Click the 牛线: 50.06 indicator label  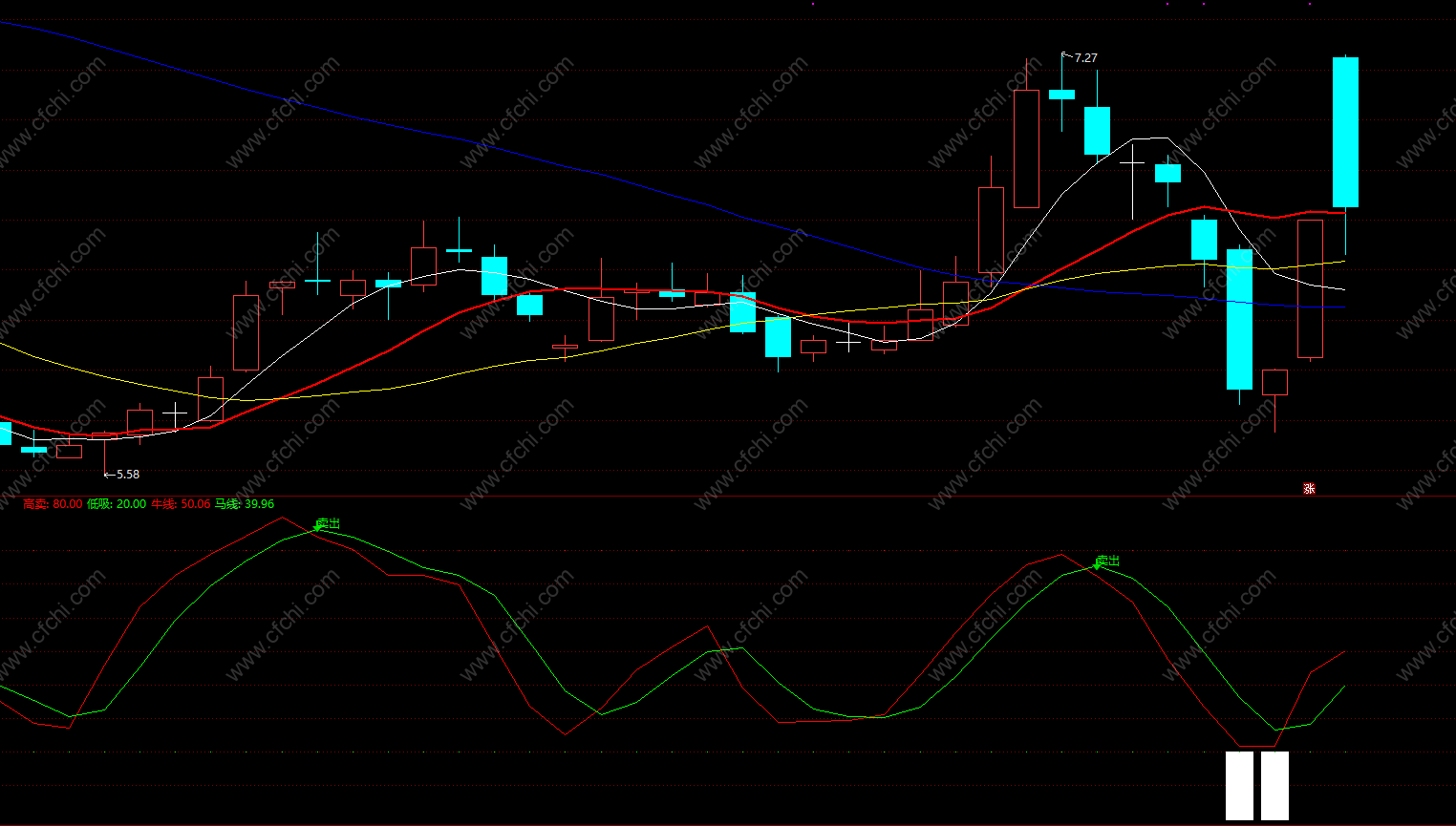[181, 504]
